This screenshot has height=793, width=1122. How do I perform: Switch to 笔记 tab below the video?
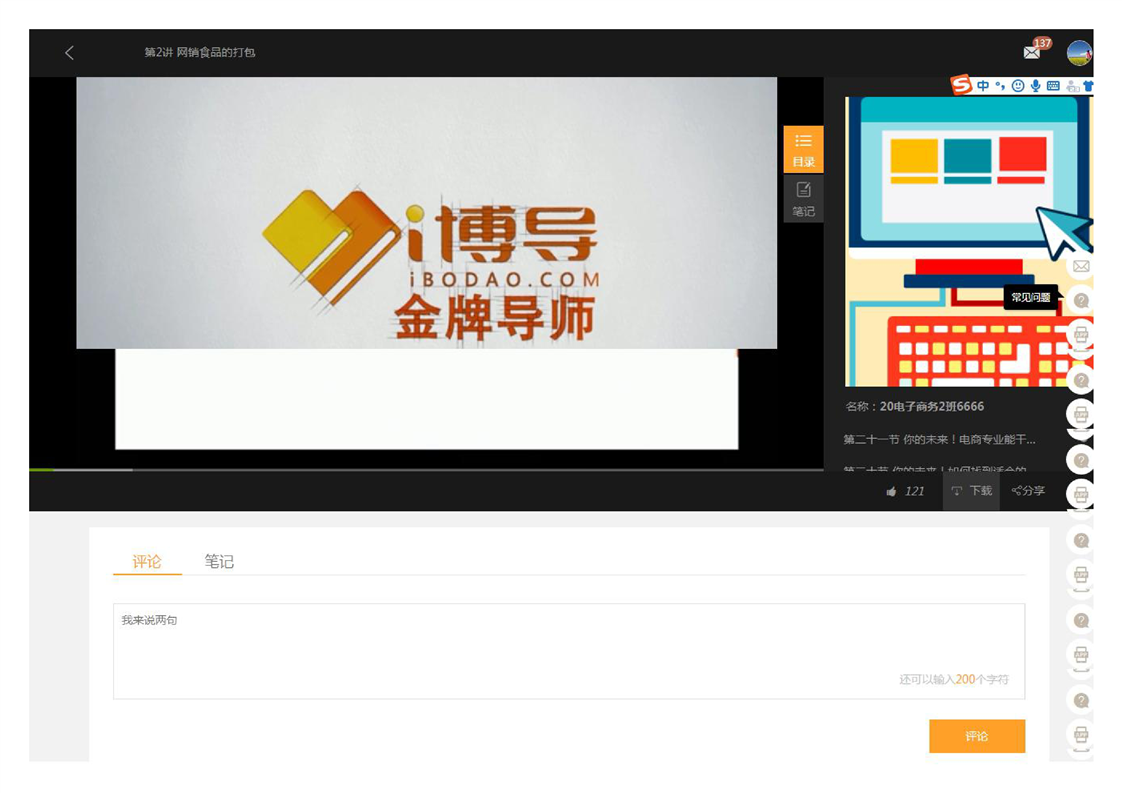pyautogui.click(x=219, y=562)
